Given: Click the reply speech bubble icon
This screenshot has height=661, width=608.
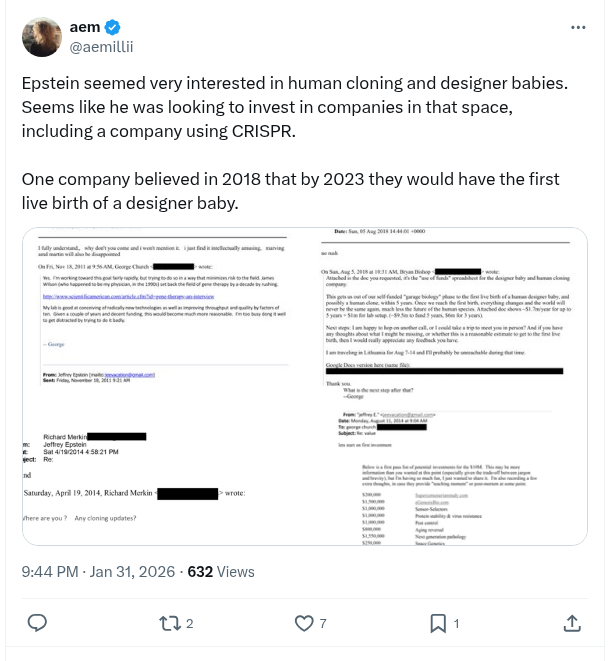Looking at the screenshot, I should (x=37, y=623).
